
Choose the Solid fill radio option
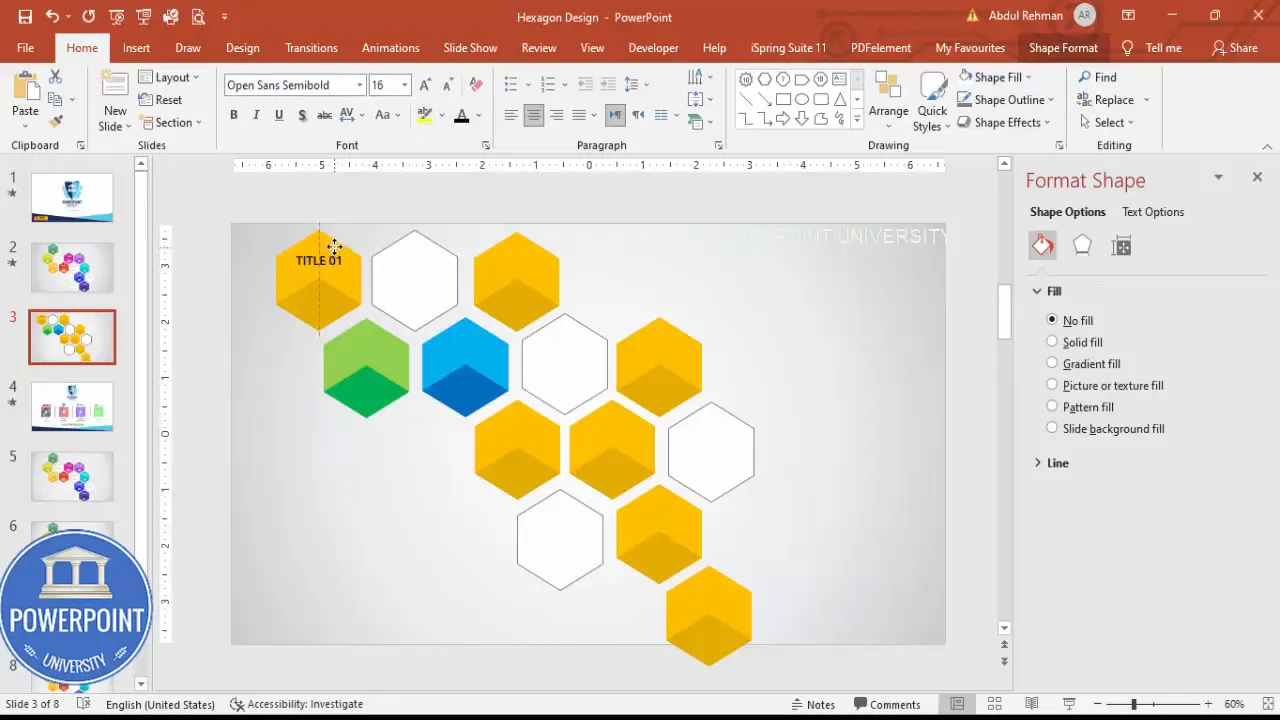coord(1052,342)
